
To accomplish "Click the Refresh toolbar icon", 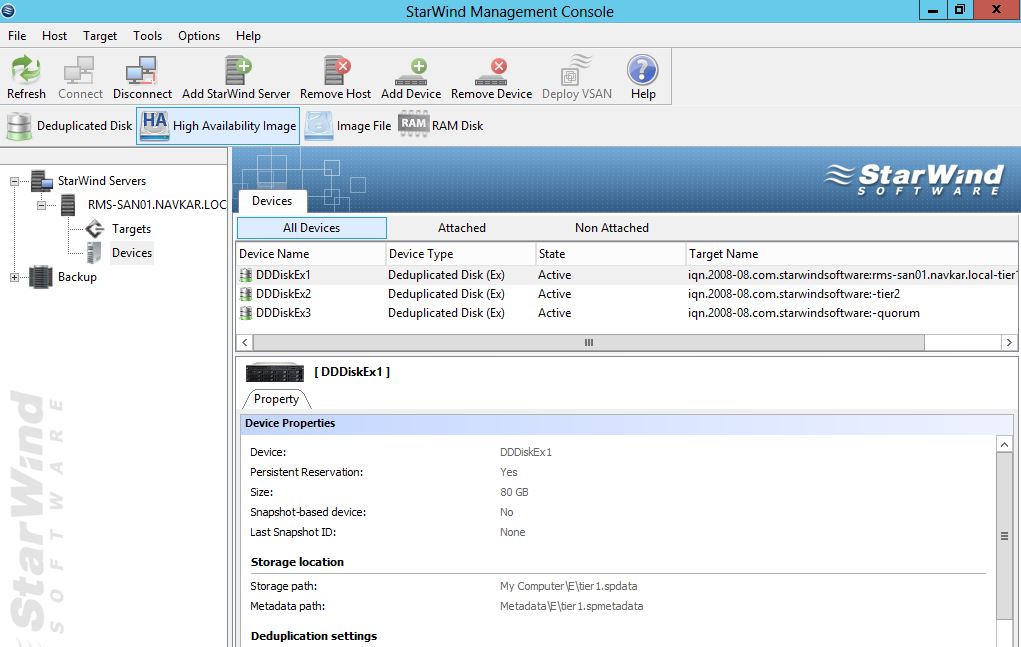I will (x=26, y=69).
